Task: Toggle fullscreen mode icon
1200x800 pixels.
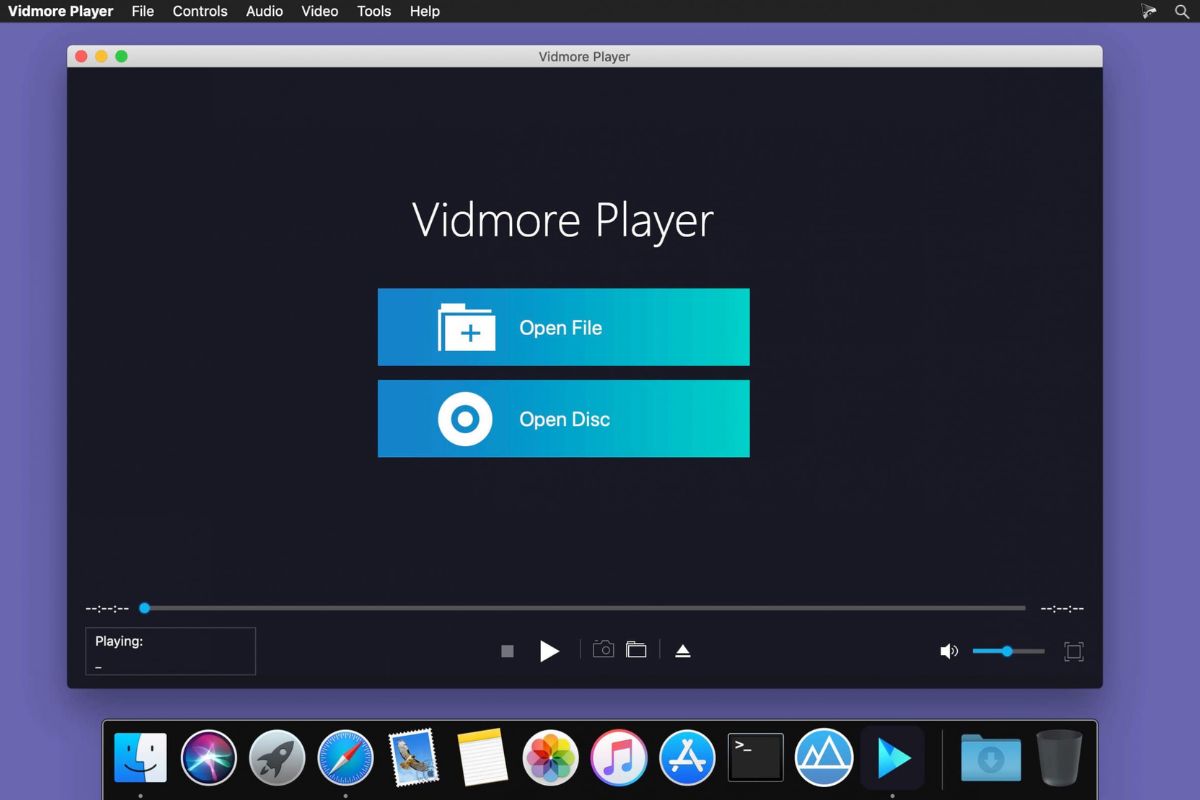Action: click(x=1073, y=651)
